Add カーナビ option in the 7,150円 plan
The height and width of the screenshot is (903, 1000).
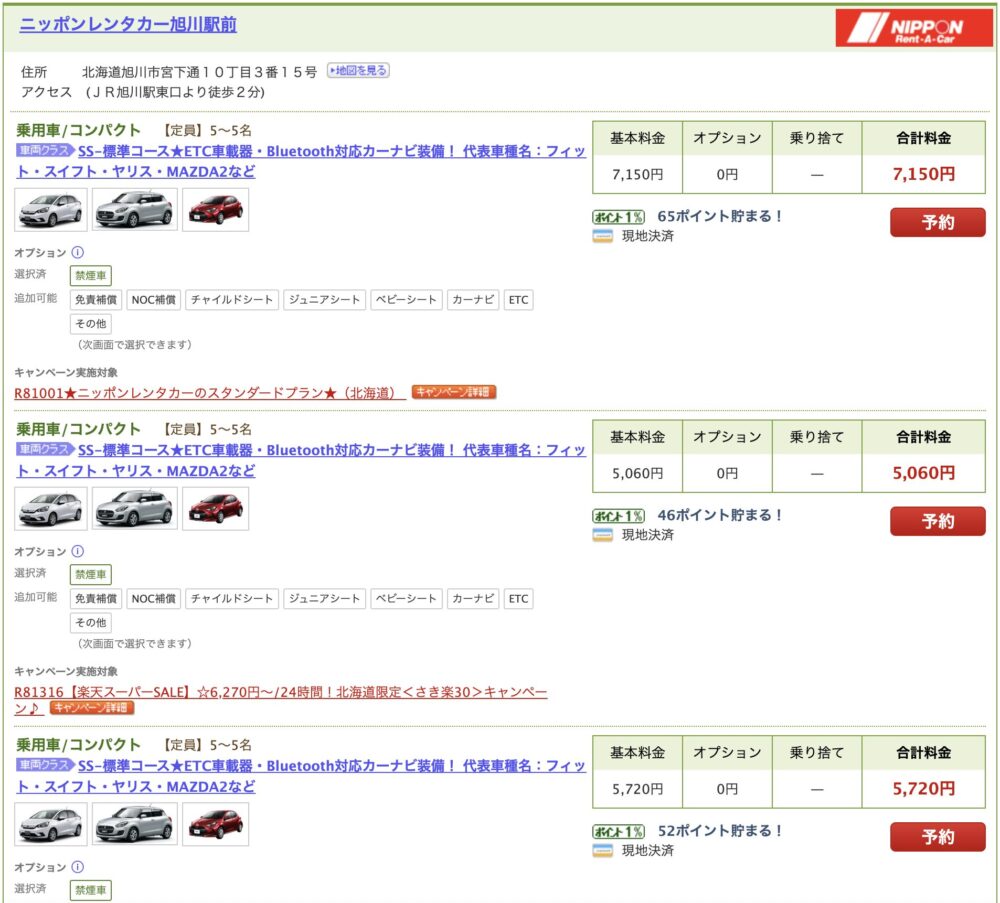pos(473,300)
